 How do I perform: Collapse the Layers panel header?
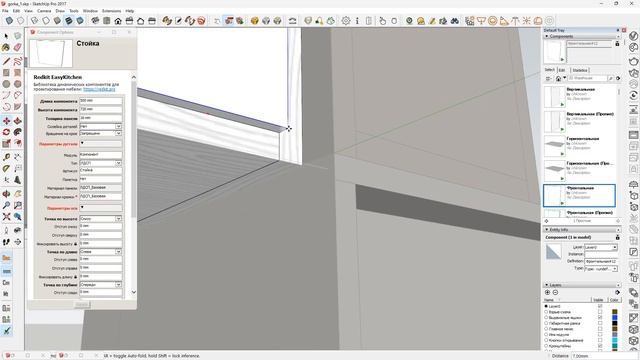pos(582,285)
